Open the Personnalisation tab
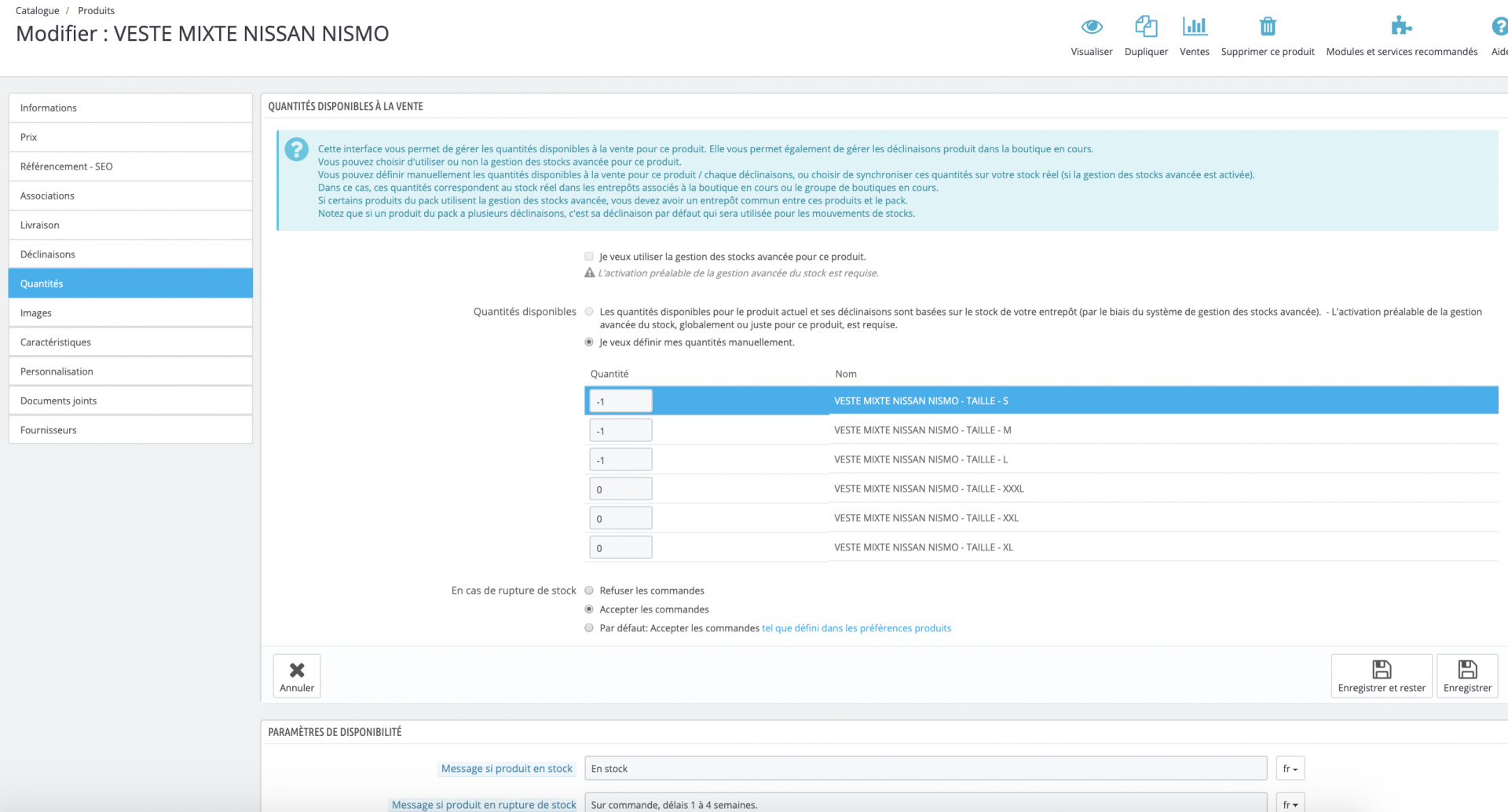The image size is (1508, 812). [130, 371]
